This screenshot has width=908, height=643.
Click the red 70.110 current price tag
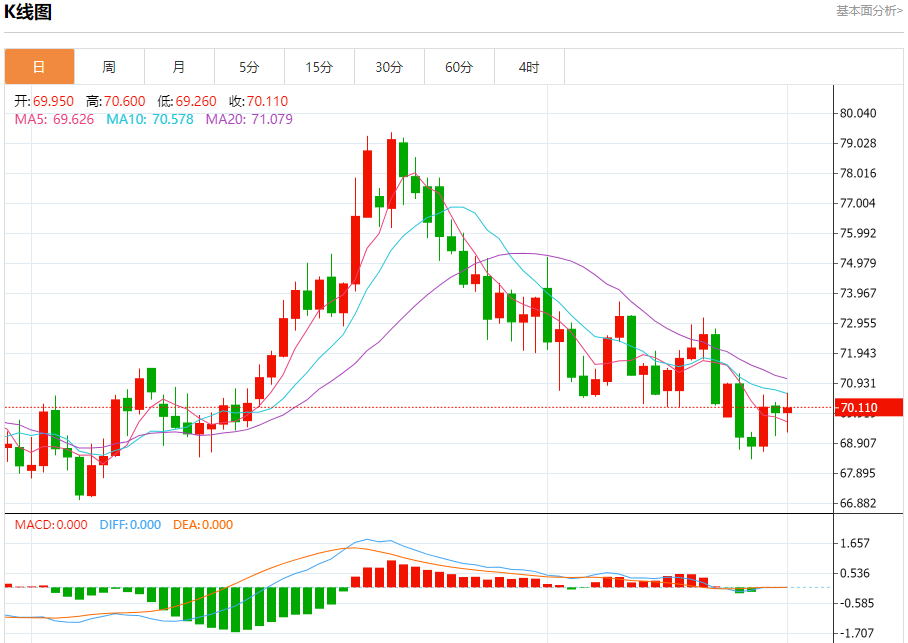pyautogui.click(x=868, y=407)
